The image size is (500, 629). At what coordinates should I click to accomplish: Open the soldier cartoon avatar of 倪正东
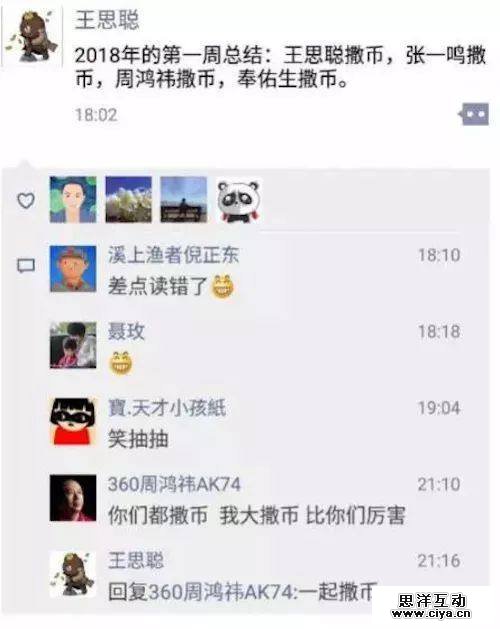tap(73, 268)
